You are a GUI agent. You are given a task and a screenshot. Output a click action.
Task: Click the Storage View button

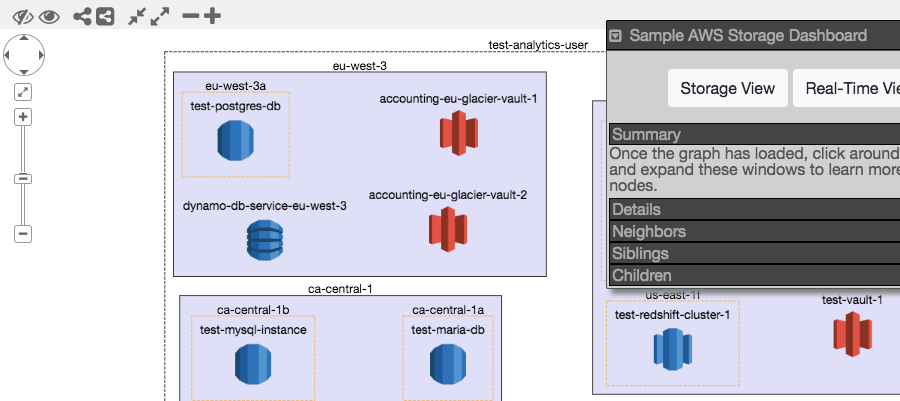pyautogui.click(x=728, y=88)
